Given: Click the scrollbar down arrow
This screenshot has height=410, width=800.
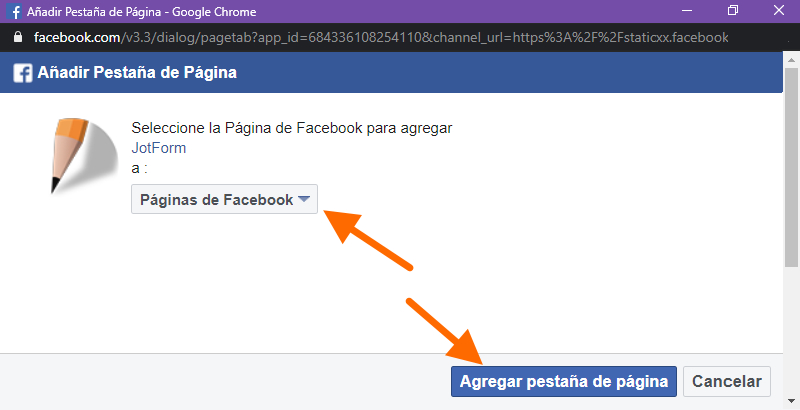Looking at the screenshot, I should [791, 401].
